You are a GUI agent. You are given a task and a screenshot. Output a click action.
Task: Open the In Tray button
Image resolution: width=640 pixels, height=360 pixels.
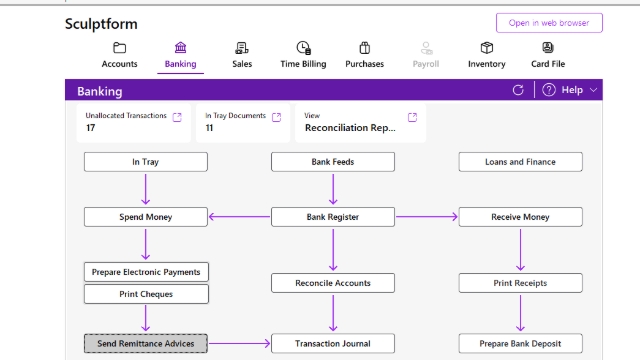(x=146, y=162)
